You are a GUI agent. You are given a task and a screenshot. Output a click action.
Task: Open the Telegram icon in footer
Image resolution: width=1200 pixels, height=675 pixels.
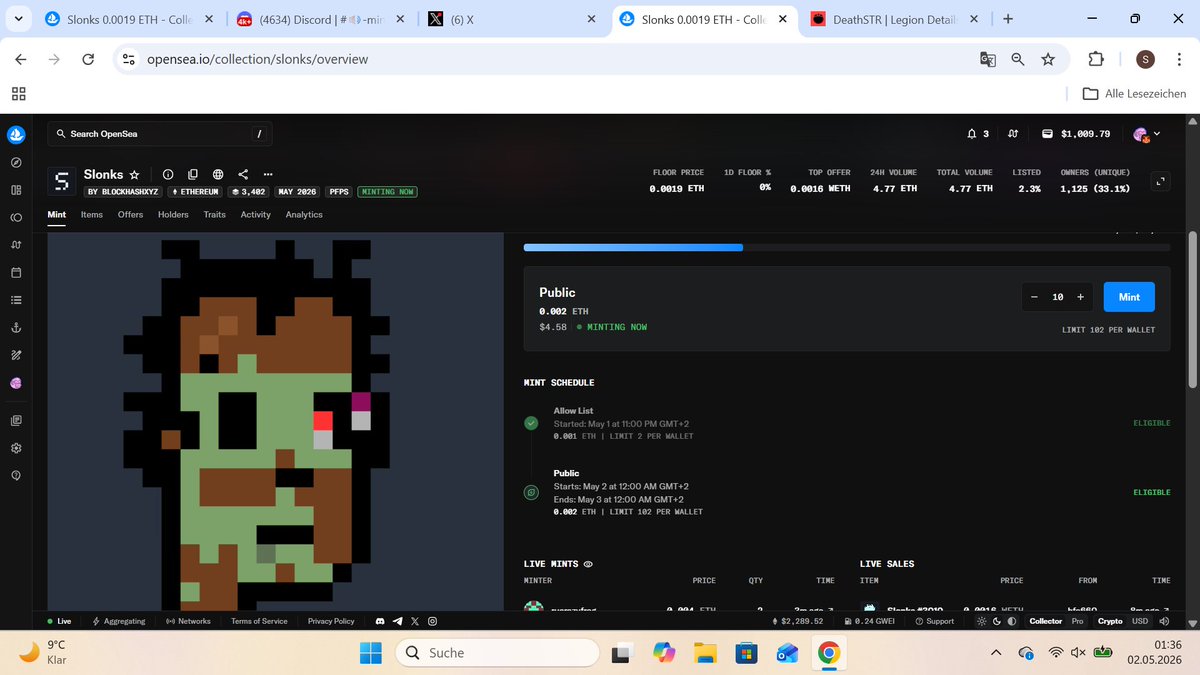pyautogui.click(x=400, y=621)
